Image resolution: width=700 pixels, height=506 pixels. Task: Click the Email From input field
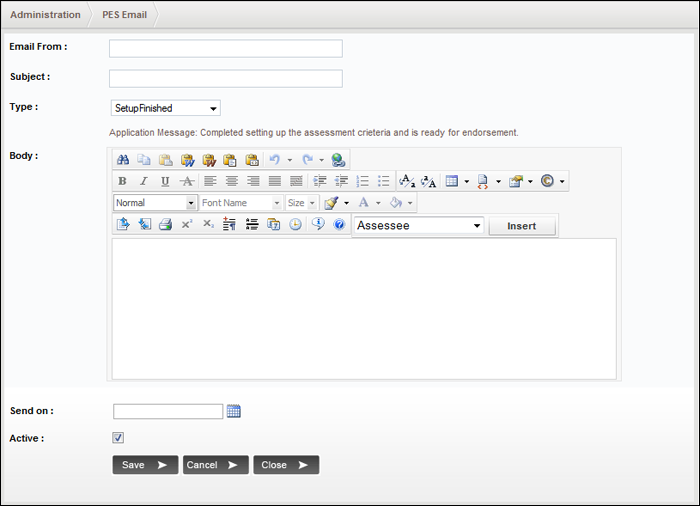[226, 48]
